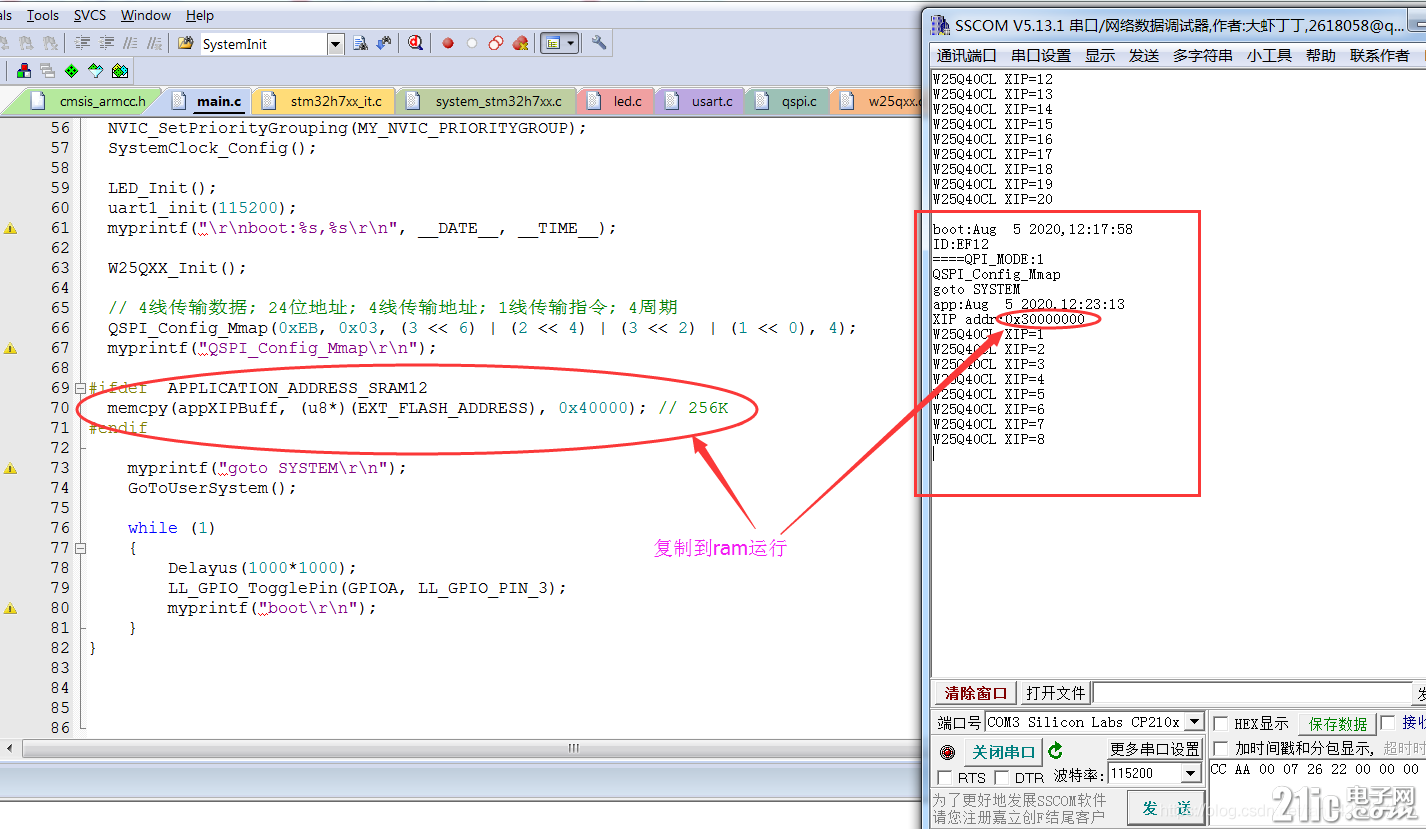
Task: Start the debug session icon
Action: [x=415, y=43]
